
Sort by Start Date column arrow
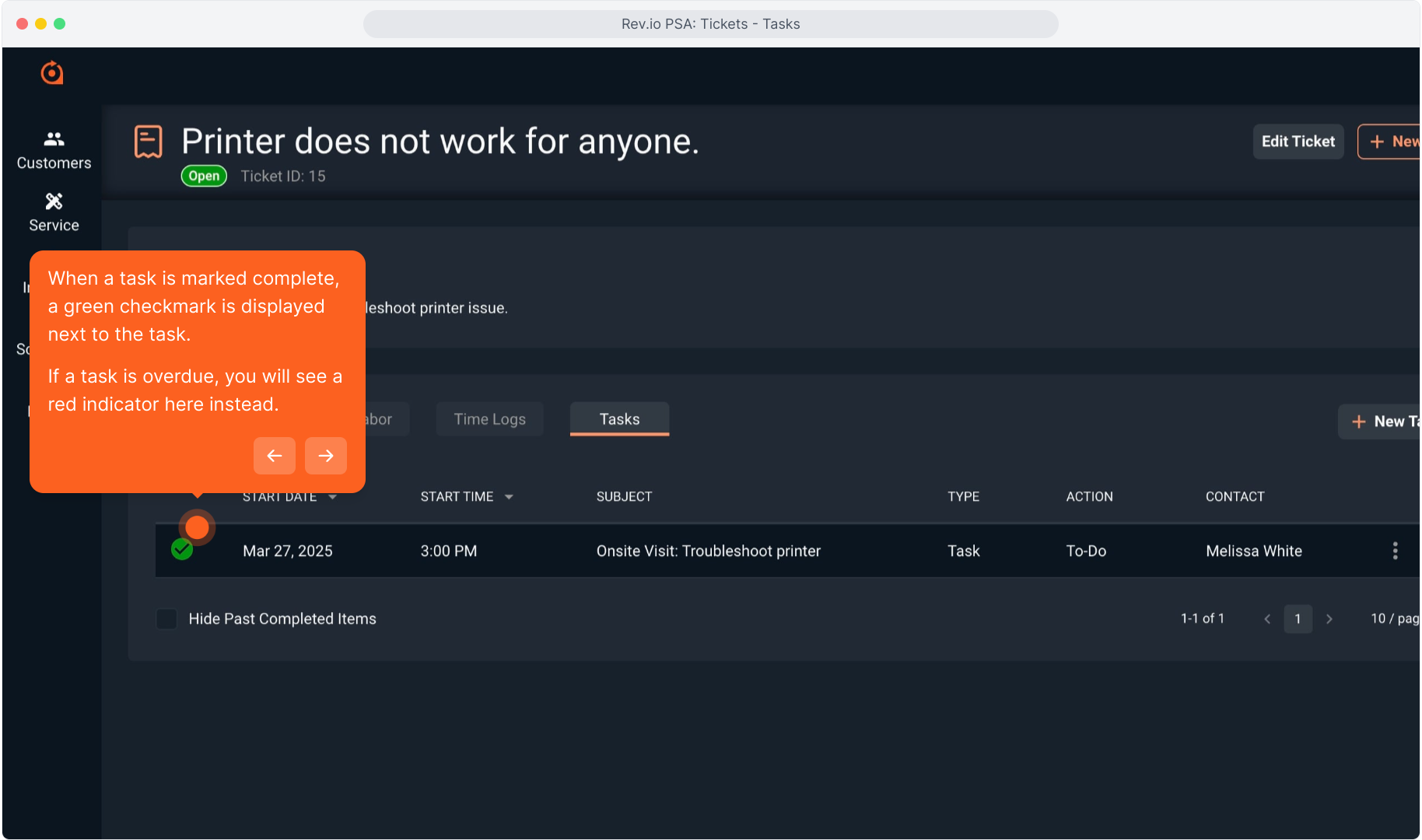333,497
